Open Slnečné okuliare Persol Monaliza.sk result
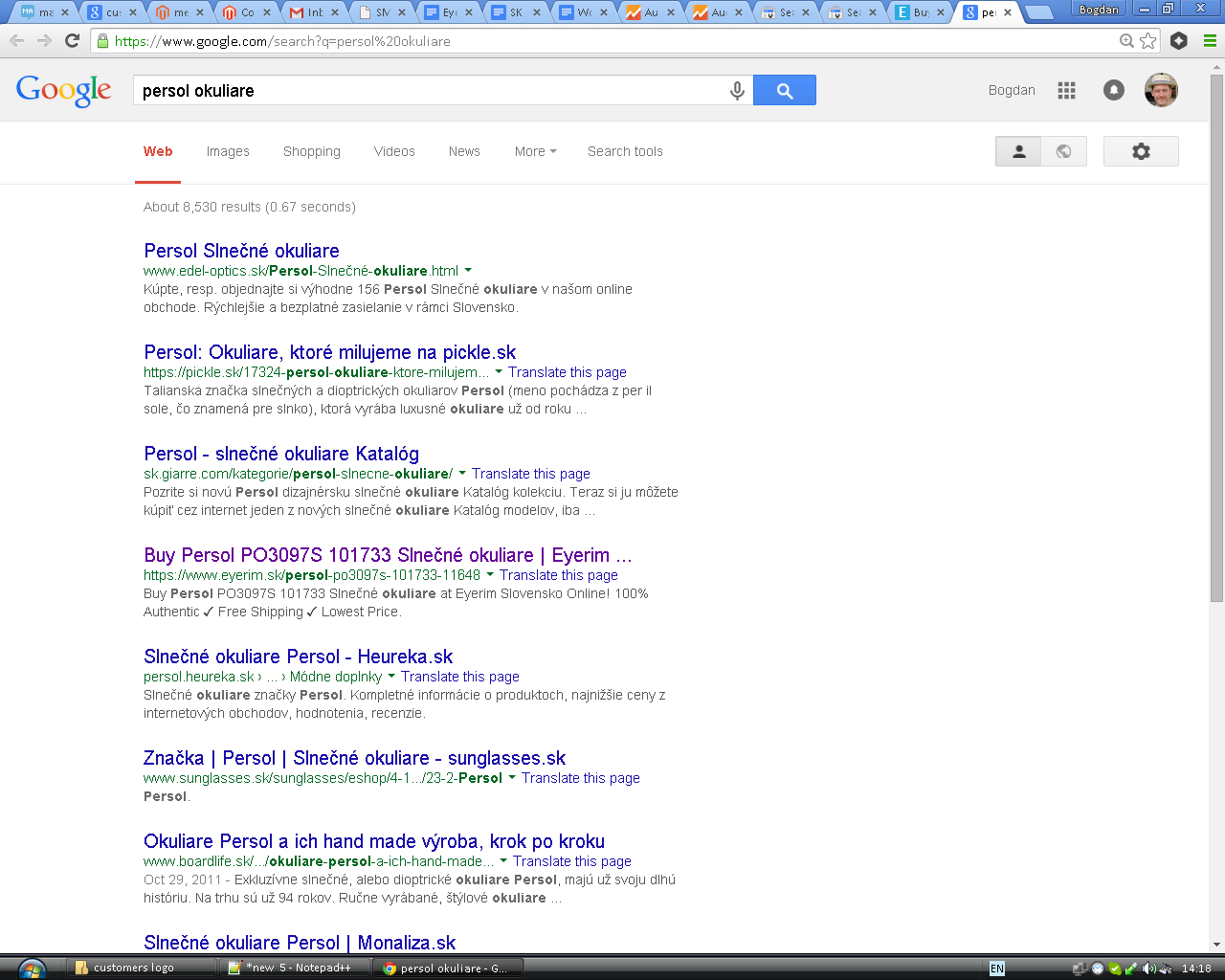Image resolution: width=1225 pixels, height=980 pixels. click(300, 943)
